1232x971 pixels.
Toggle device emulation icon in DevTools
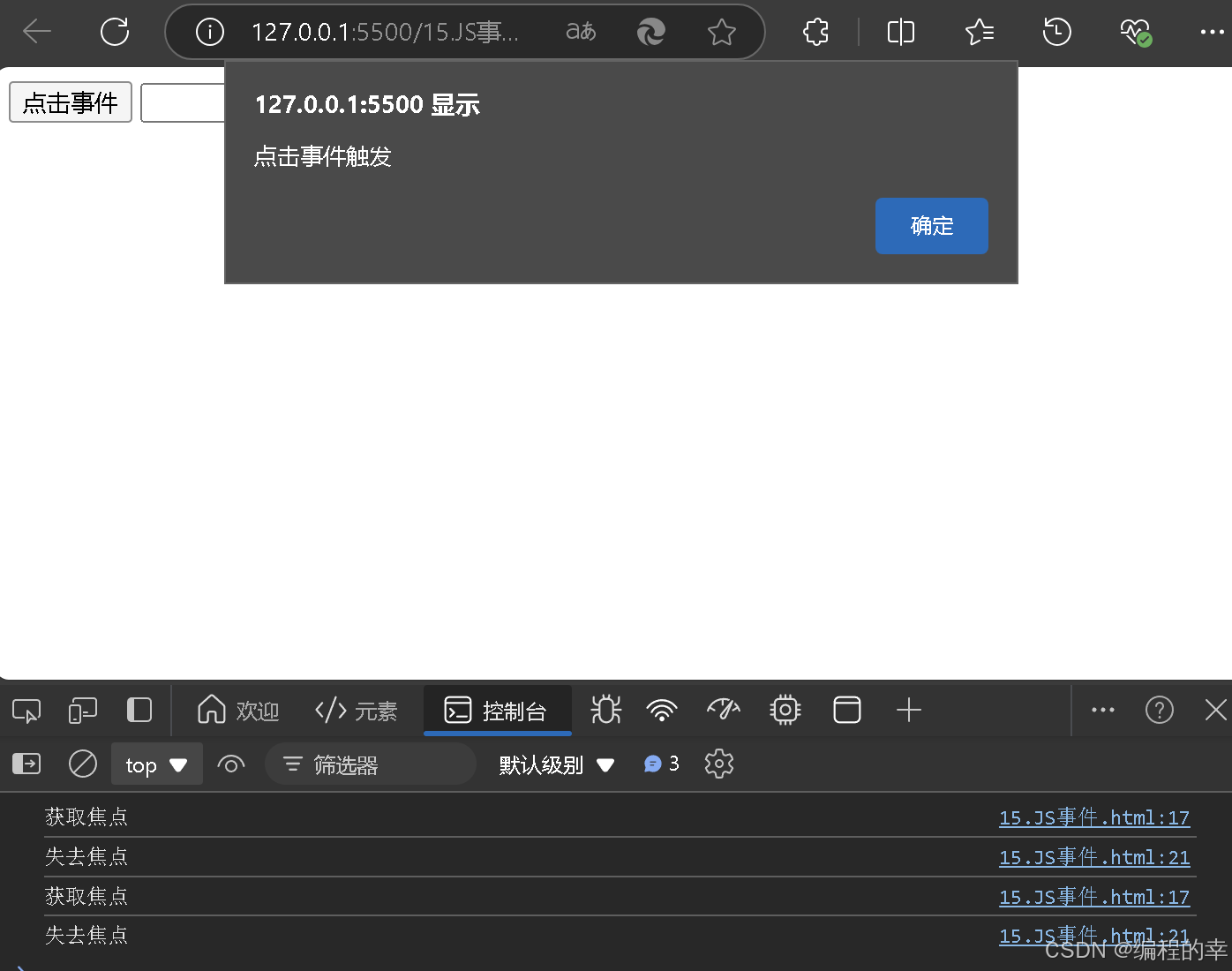tap(83, 710)
